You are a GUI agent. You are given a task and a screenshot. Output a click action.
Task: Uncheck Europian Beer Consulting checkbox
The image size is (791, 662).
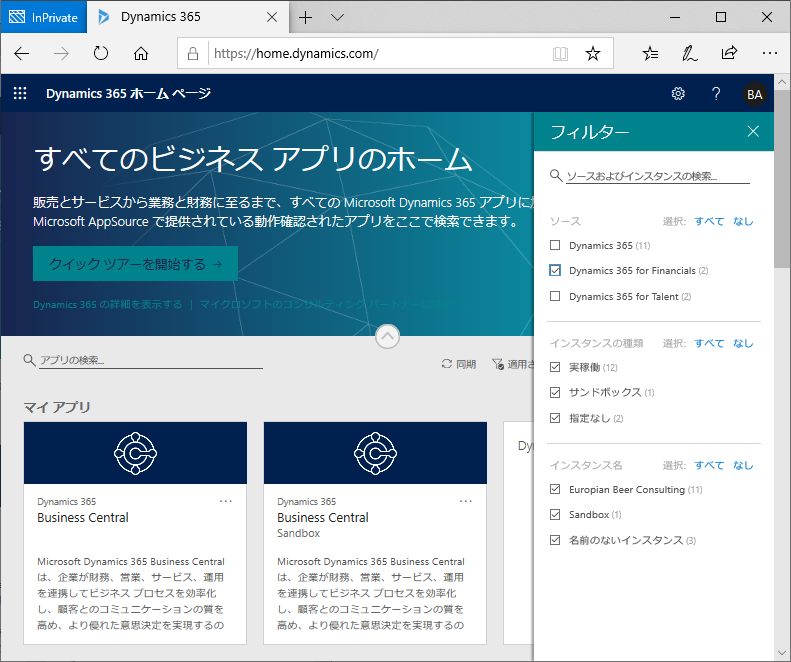[x=555, y=489]
